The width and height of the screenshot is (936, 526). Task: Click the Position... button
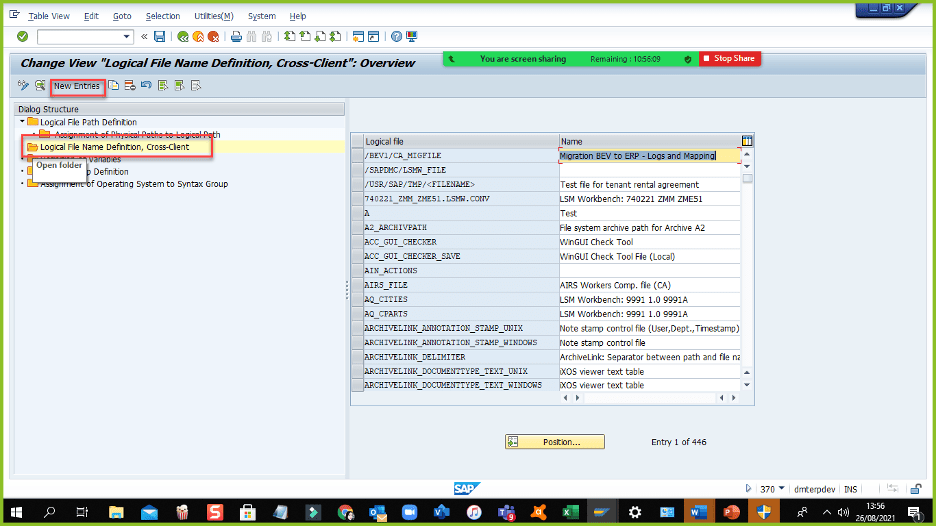pyautogui.click(x=555, y=442)
